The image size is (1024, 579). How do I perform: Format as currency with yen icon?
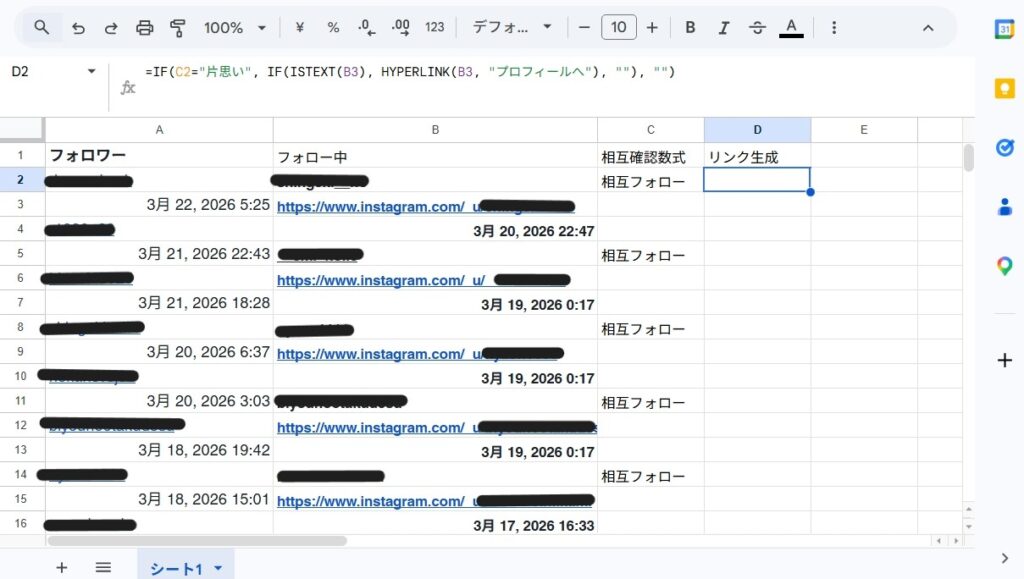[x=299, y=28]
